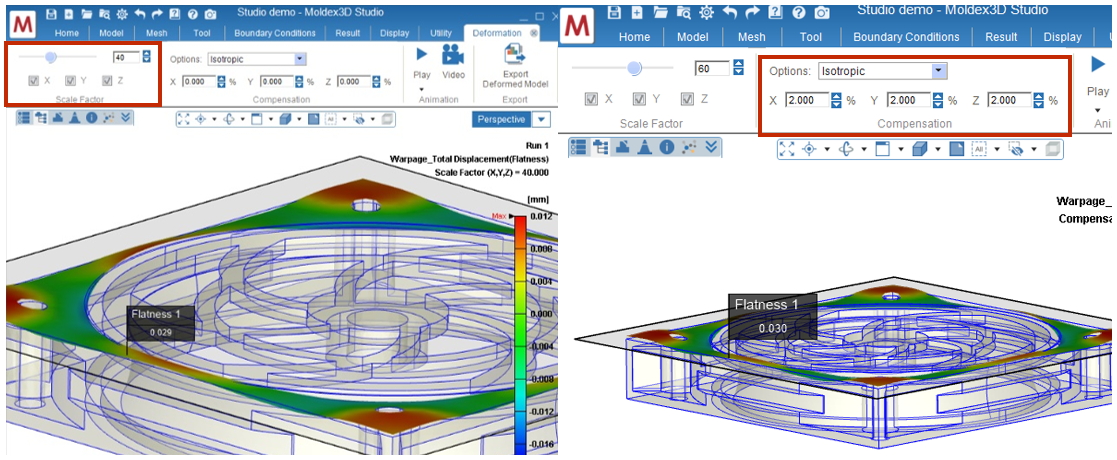Click the list view icon in right panel toolbar
Viewport: 1117px width, 460px height.
point(579,147)
